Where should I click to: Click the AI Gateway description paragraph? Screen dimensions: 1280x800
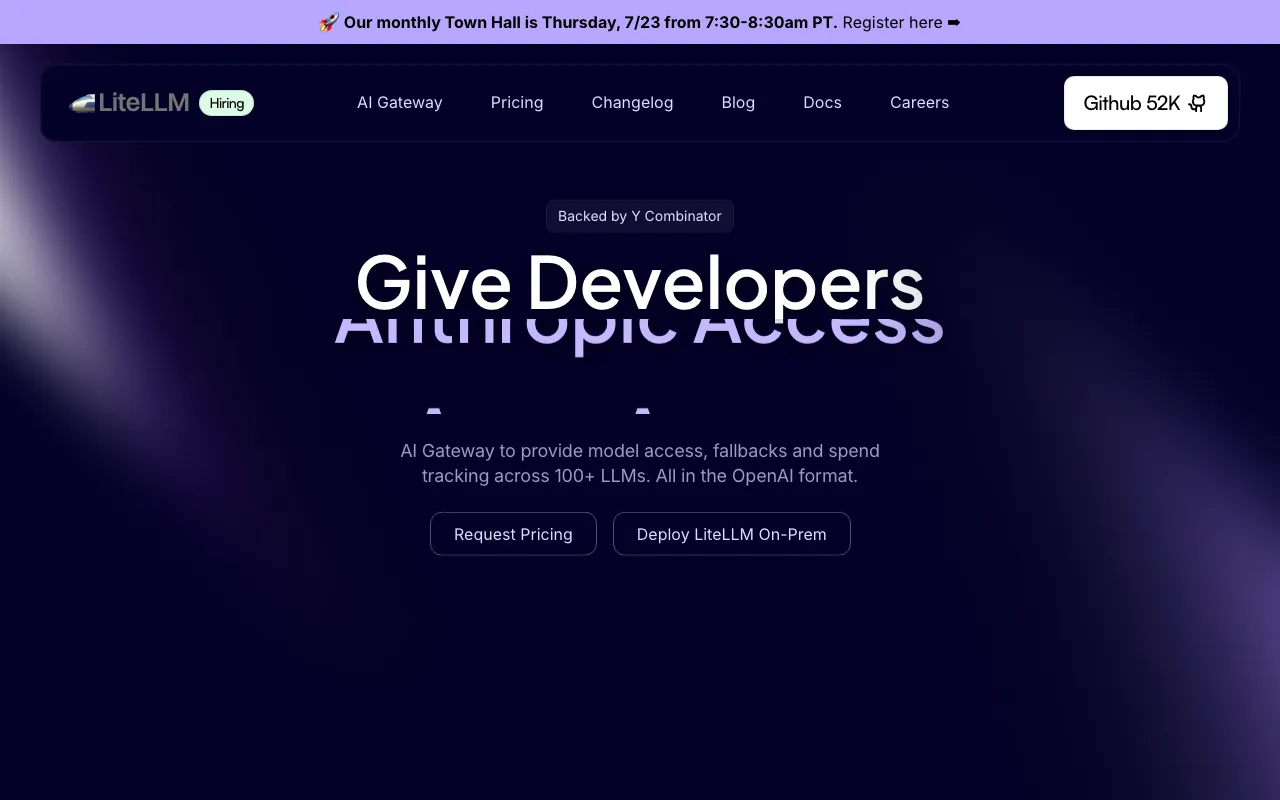click(640, 463)
